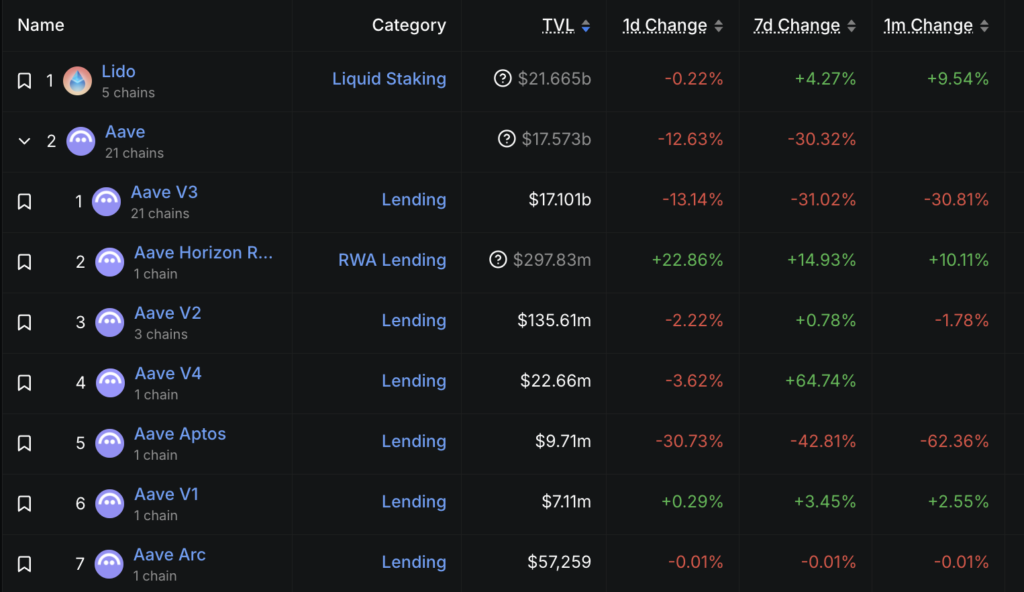Collapse the Aave parent row chevron
The image size is (1024, 592).
pyautogui.click(x=25, y=141)
